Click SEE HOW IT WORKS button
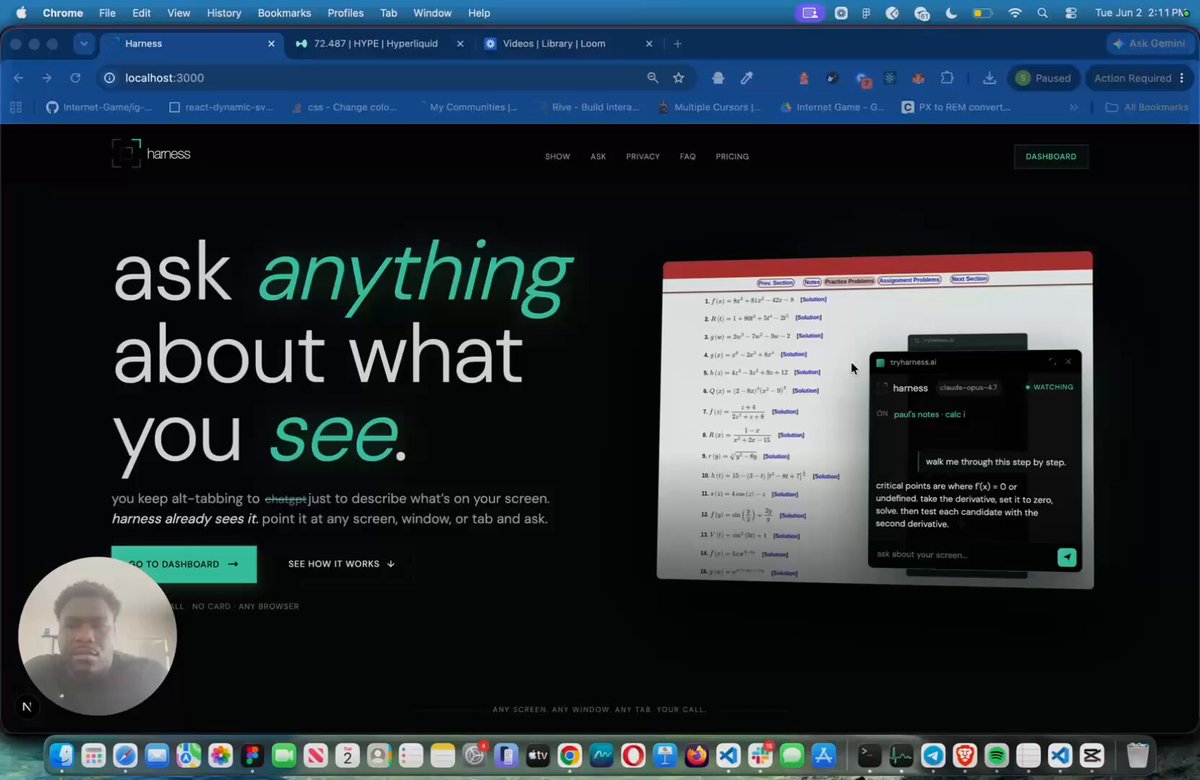Screen dimensions: 1200x780 point(341,564)
